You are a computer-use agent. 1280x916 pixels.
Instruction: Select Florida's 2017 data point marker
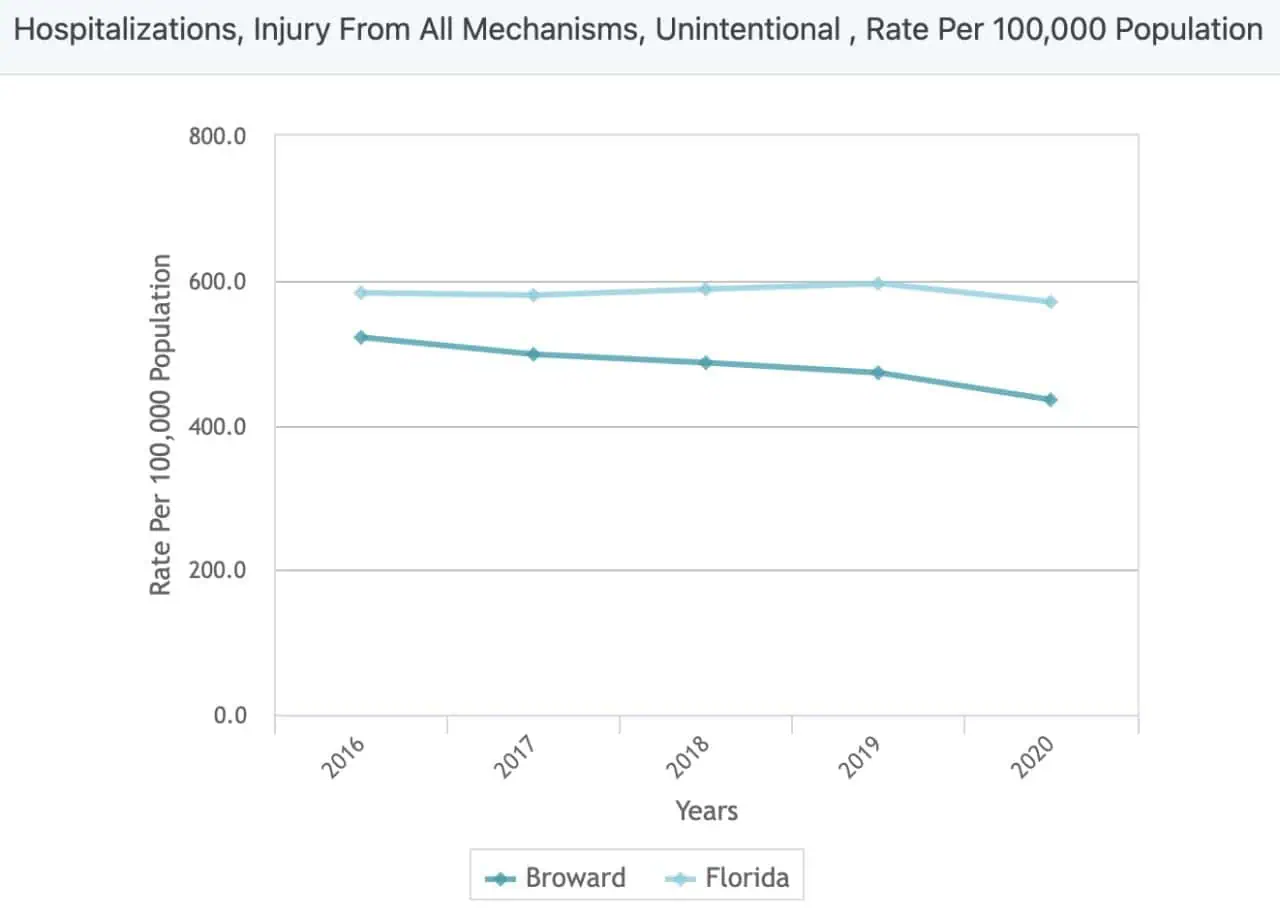[x=533, y=295]
